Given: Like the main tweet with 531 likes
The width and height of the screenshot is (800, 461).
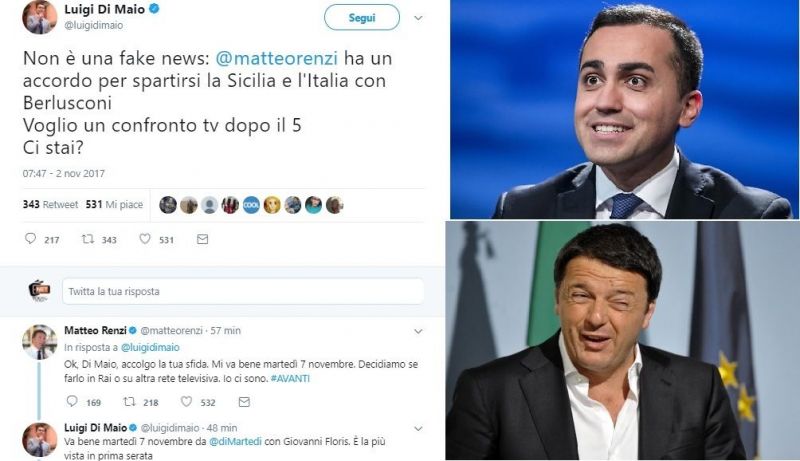Looking at the screenshot, I should (x=145, y=239).
